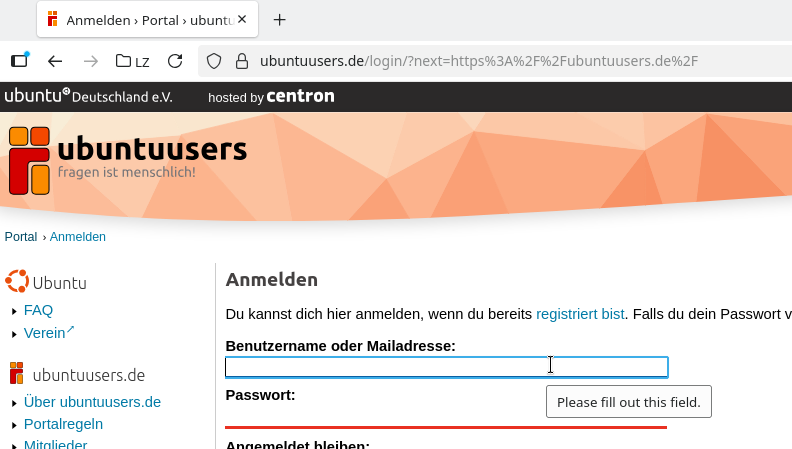Open the Portalregeln sidebar link
The image size is (792, 449).
click(63, 424)
